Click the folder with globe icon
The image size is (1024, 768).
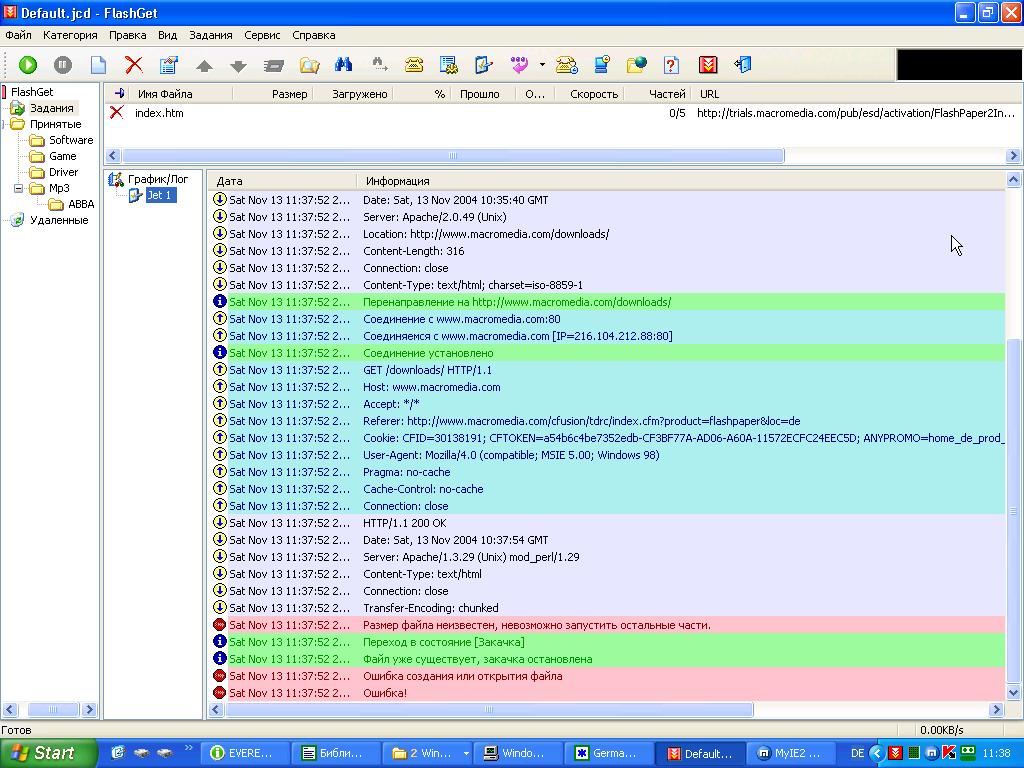click(x=637, y=65)
